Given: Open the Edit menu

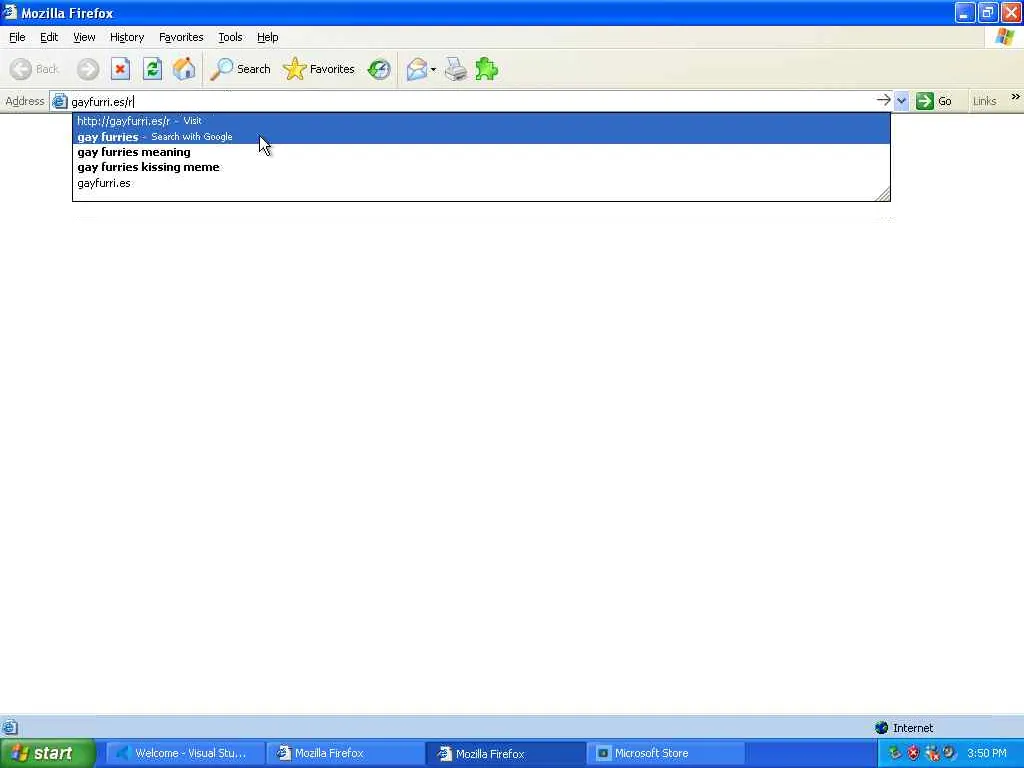Looking at the screenshot, I should point(49,37).
